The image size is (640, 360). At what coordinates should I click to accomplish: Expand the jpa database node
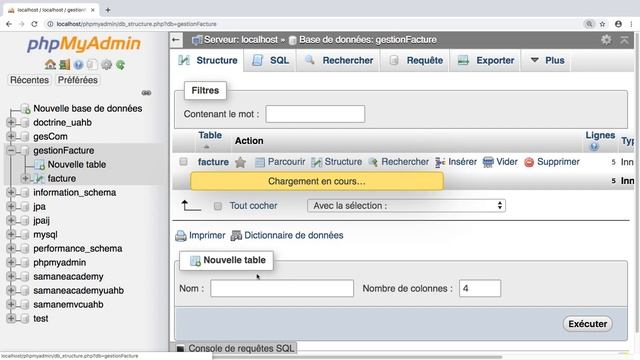11,206
